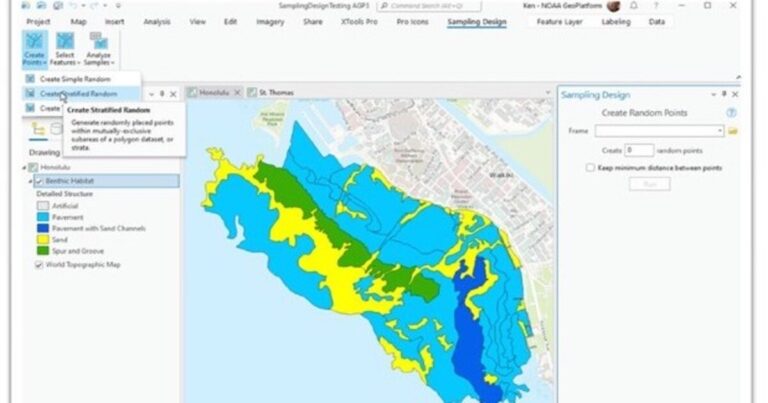Enable Keep minimum distance between points
Image resolution: width=768 pixels, height=403 pixels.
point(590,167)
